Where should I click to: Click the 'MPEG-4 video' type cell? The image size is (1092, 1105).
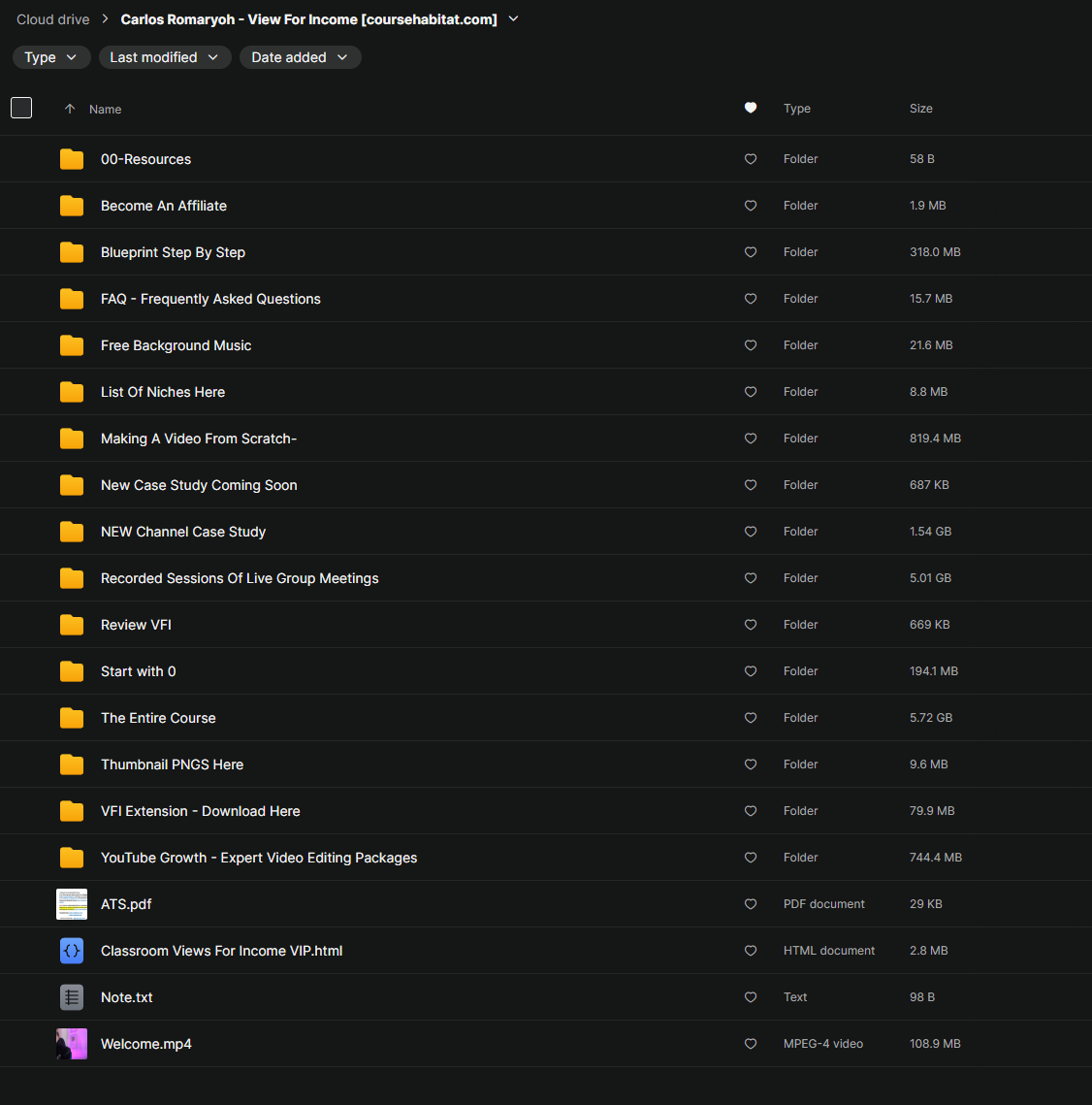pos(822,1044)
